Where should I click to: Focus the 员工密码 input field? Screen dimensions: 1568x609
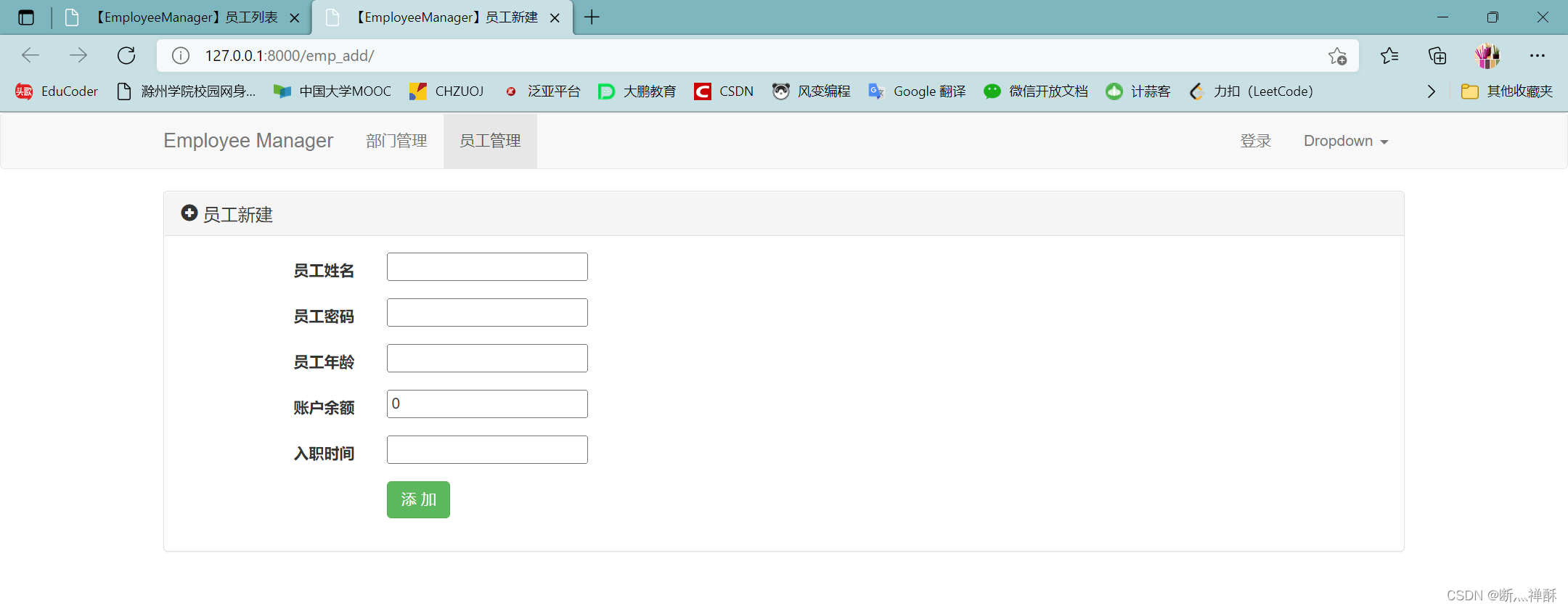[487, 313]
